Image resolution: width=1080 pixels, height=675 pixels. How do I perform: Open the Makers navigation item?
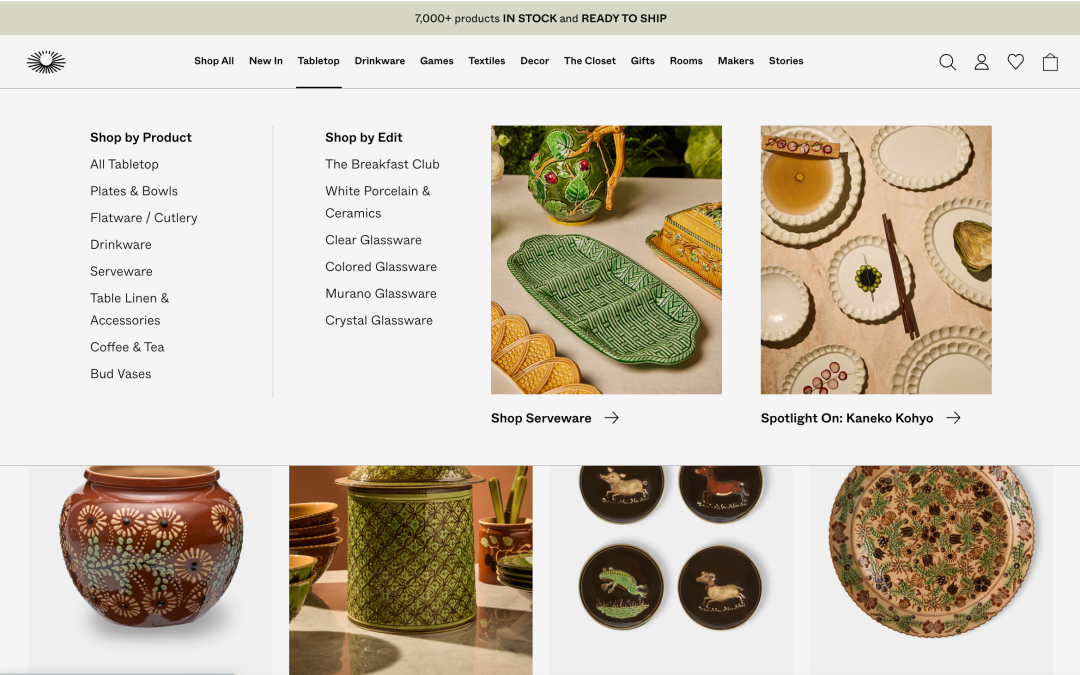click(736, 61)
